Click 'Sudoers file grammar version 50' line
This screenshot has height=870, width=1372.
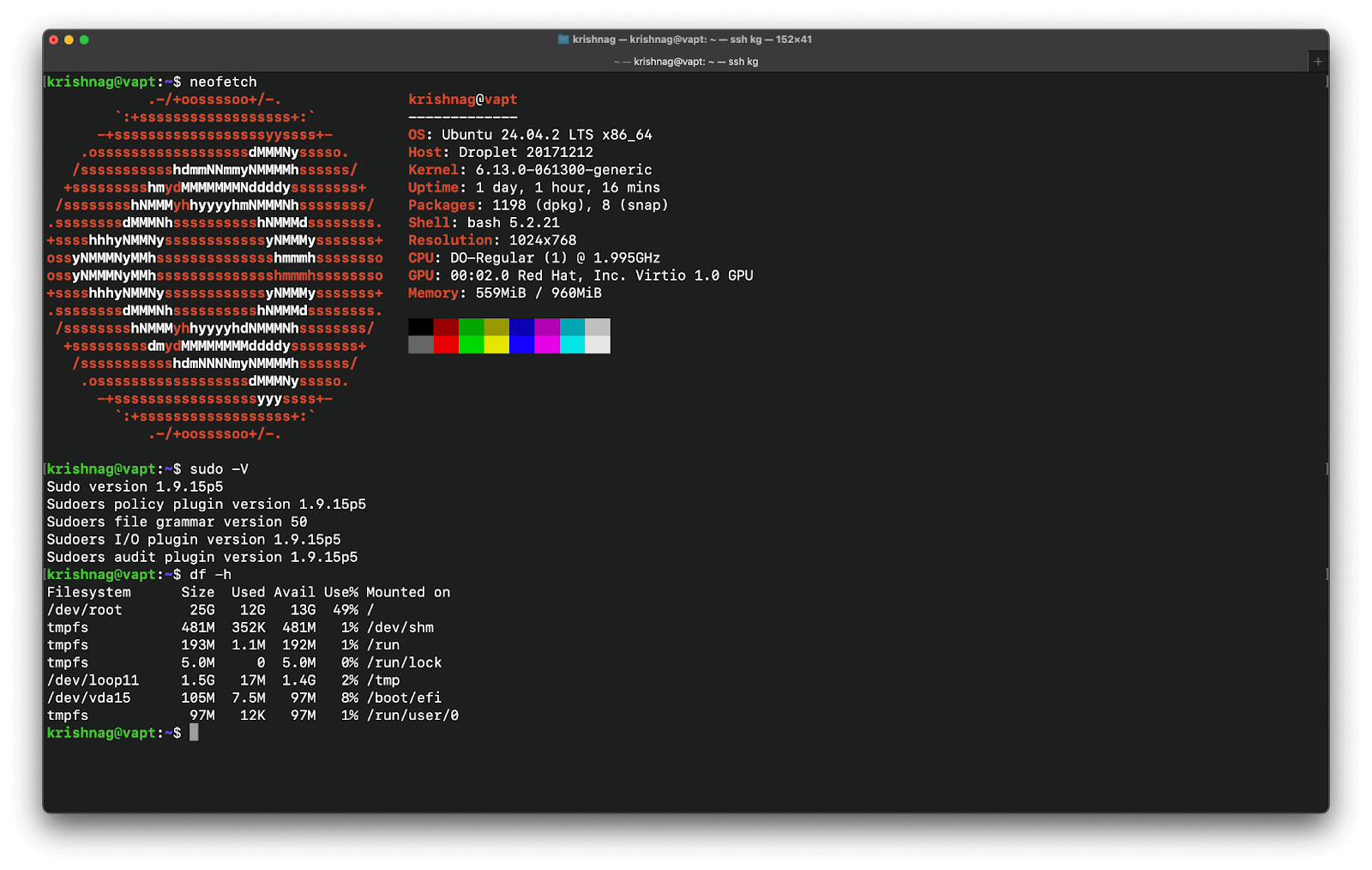click(x=177, y=522)
